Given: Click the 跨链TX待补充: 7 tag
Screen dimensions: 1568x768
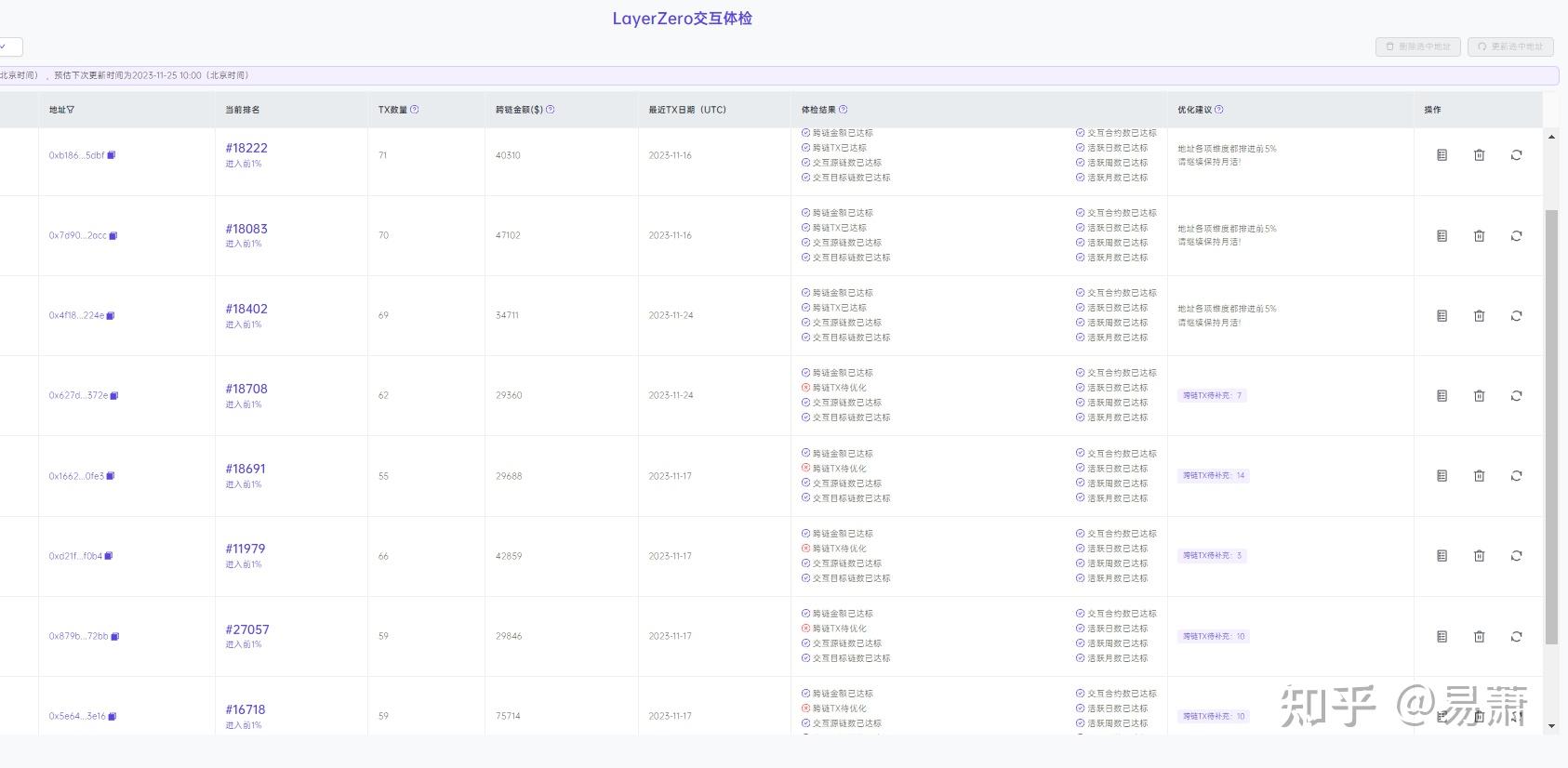Looking at the screenshot, I should (1212, 395).
